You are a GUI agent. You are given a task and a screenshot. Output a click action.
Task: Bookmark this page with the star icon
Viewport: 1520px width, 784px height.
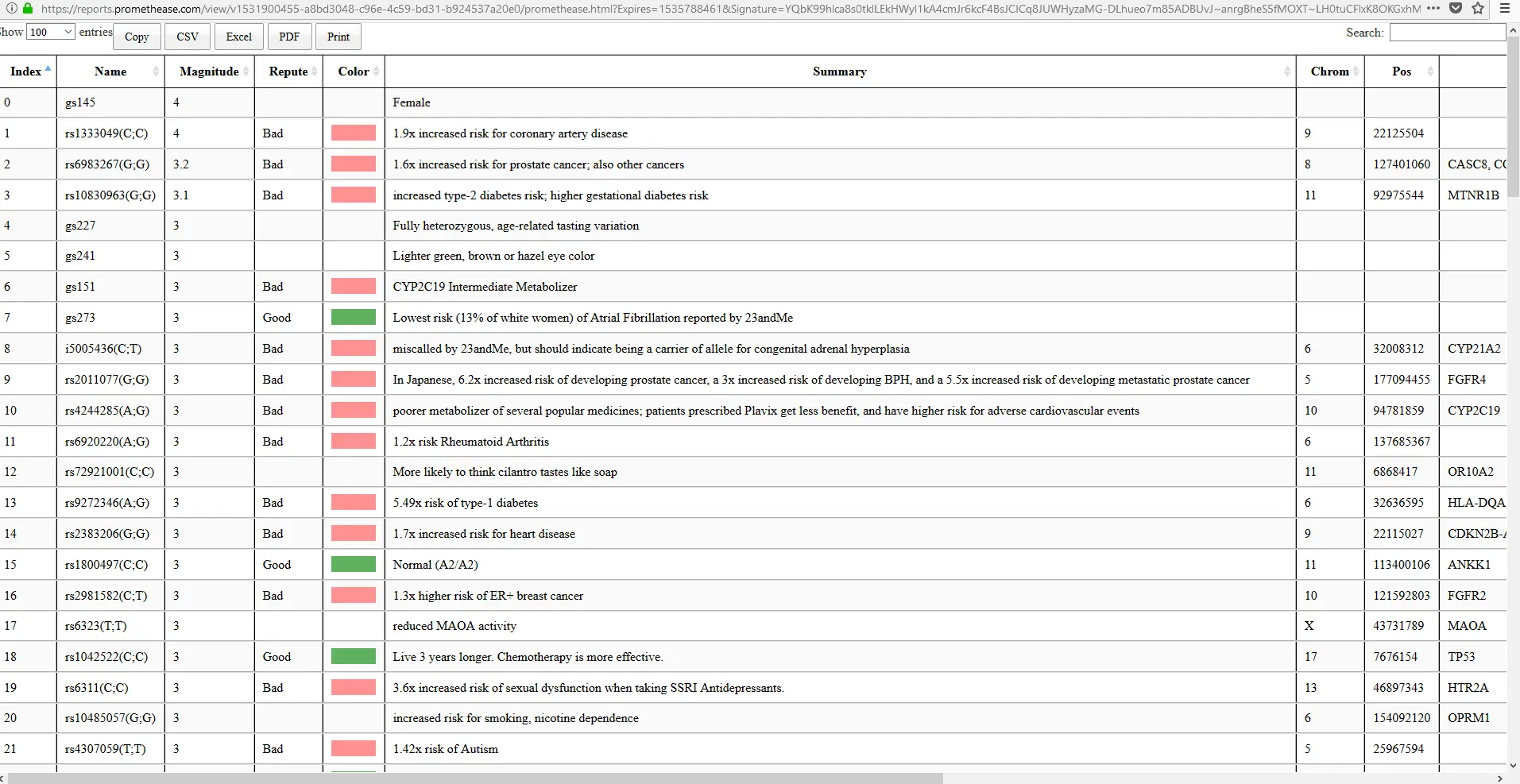click(x=1478, y=8)
